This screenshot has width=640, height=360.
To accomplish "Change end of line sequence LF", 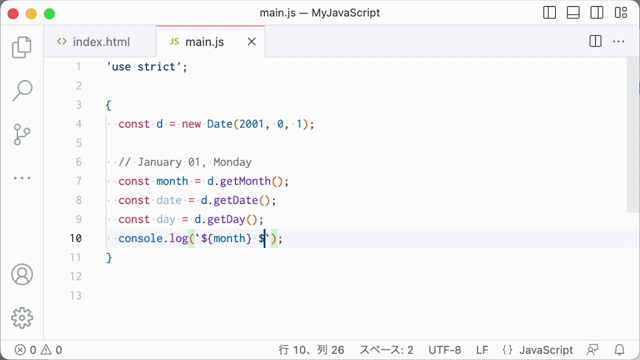I will [482, 350].
